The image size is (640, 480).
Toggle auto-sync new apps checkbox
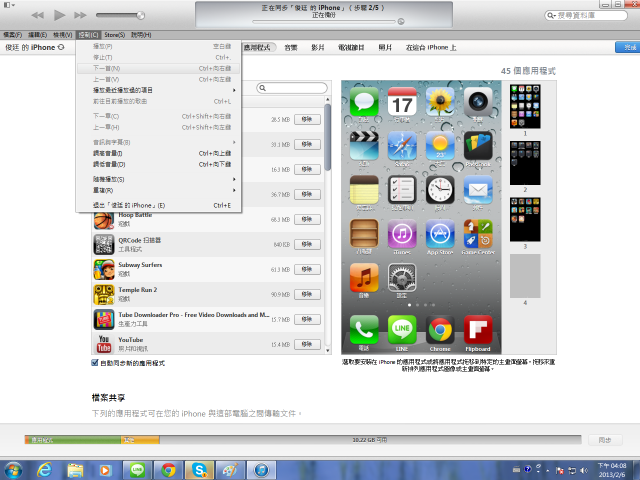(95, 362)
